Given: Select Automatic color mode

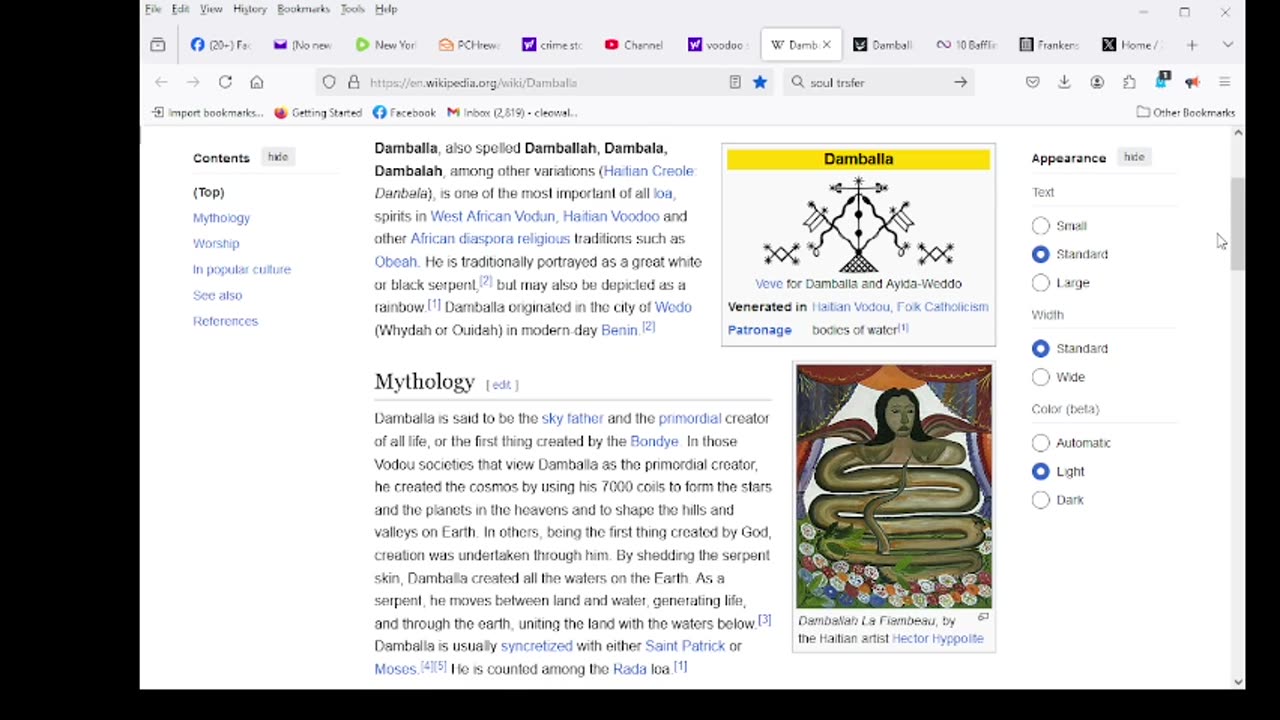Looking at the screenshot, I should tap(1041, 443).
